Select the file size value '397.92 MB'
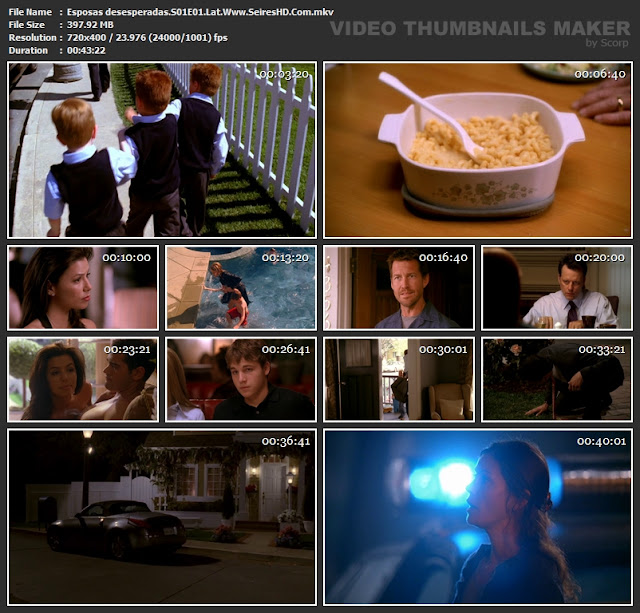Image resolution: width=640 pixels, height=613 pixels. click(90, 25)
